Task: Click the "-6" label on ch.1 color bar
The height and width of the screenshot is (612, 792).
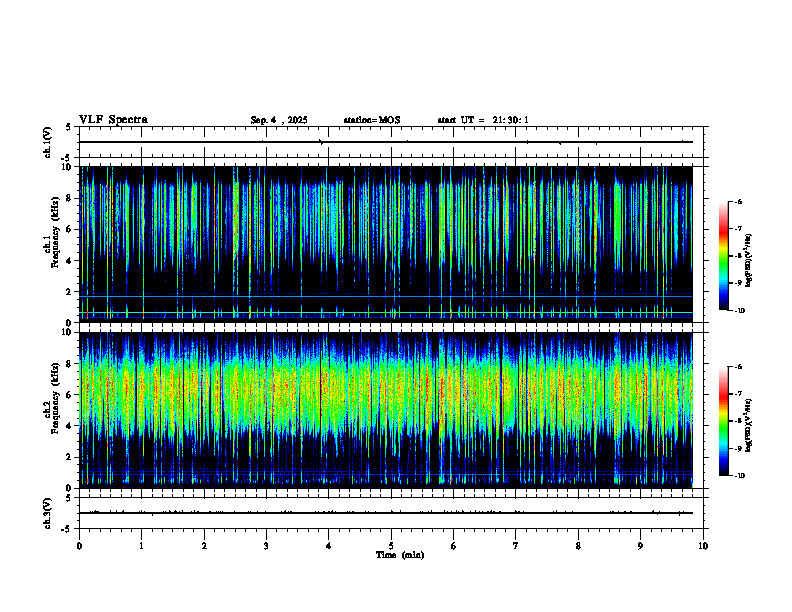Action: click(x=738, y=201)
